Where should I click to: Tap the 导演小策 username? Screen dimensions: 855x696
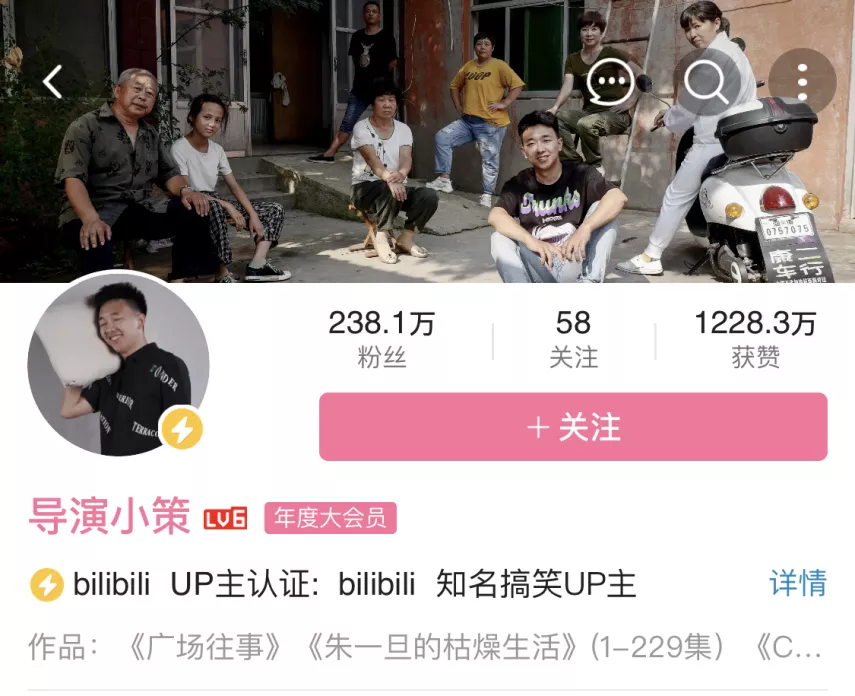(110, 516)
